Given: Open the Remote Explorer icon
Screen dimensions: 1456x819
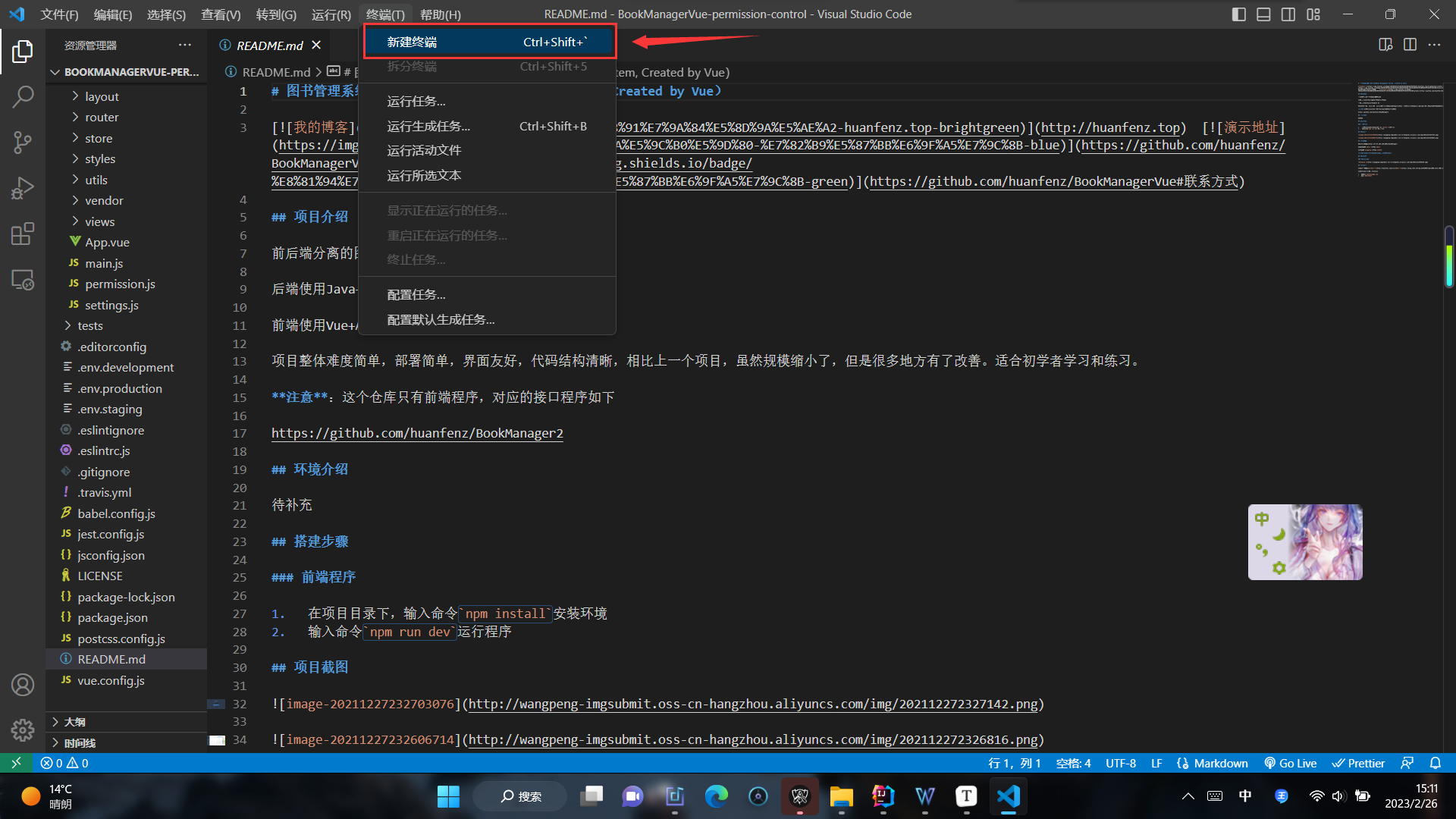Looking at the screenshot, I should (x=23, y=279).
